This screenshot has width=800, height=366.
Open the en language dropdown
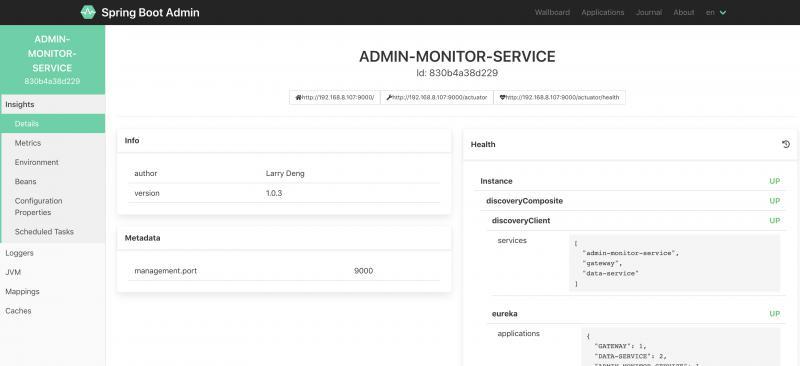click(x=716, y=12)
